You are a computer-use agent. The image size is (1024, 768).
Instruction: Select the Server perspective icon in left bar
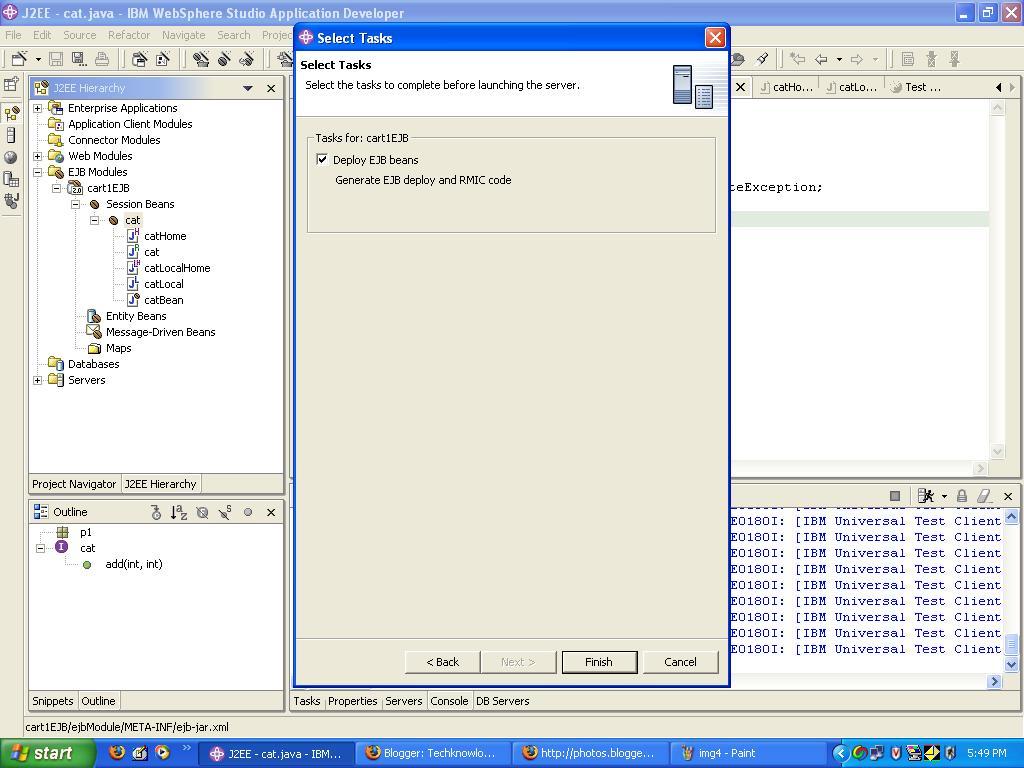[11, 135]
